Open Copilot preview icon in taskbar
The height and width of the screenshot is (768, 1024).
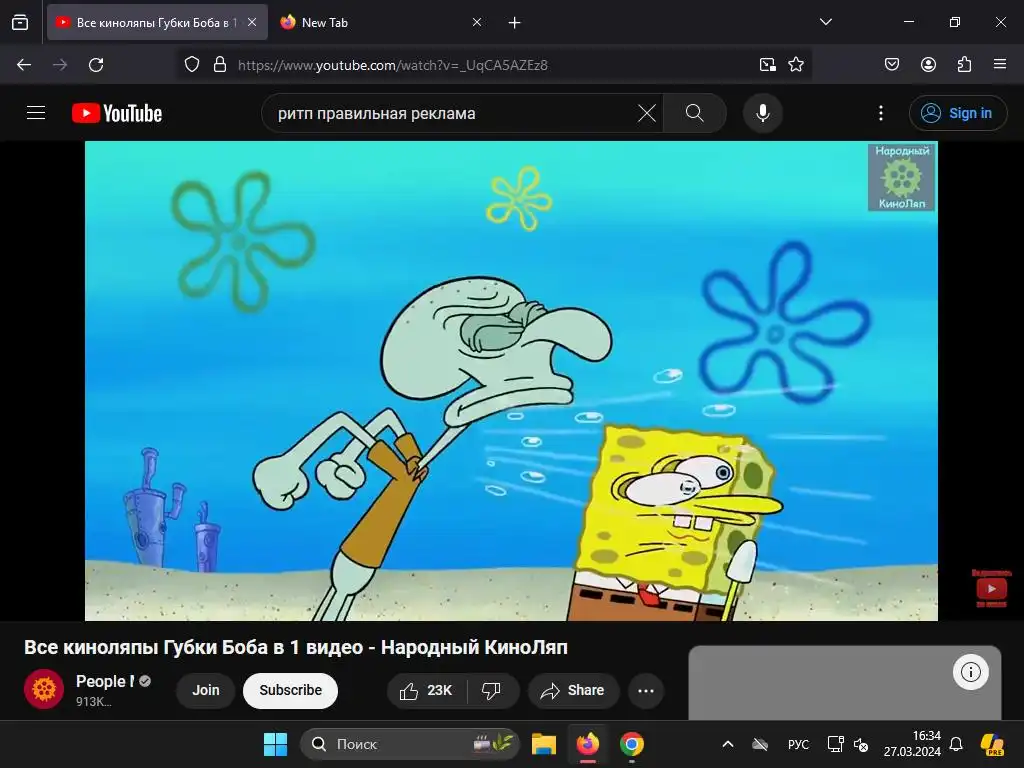tap(992, 744)
